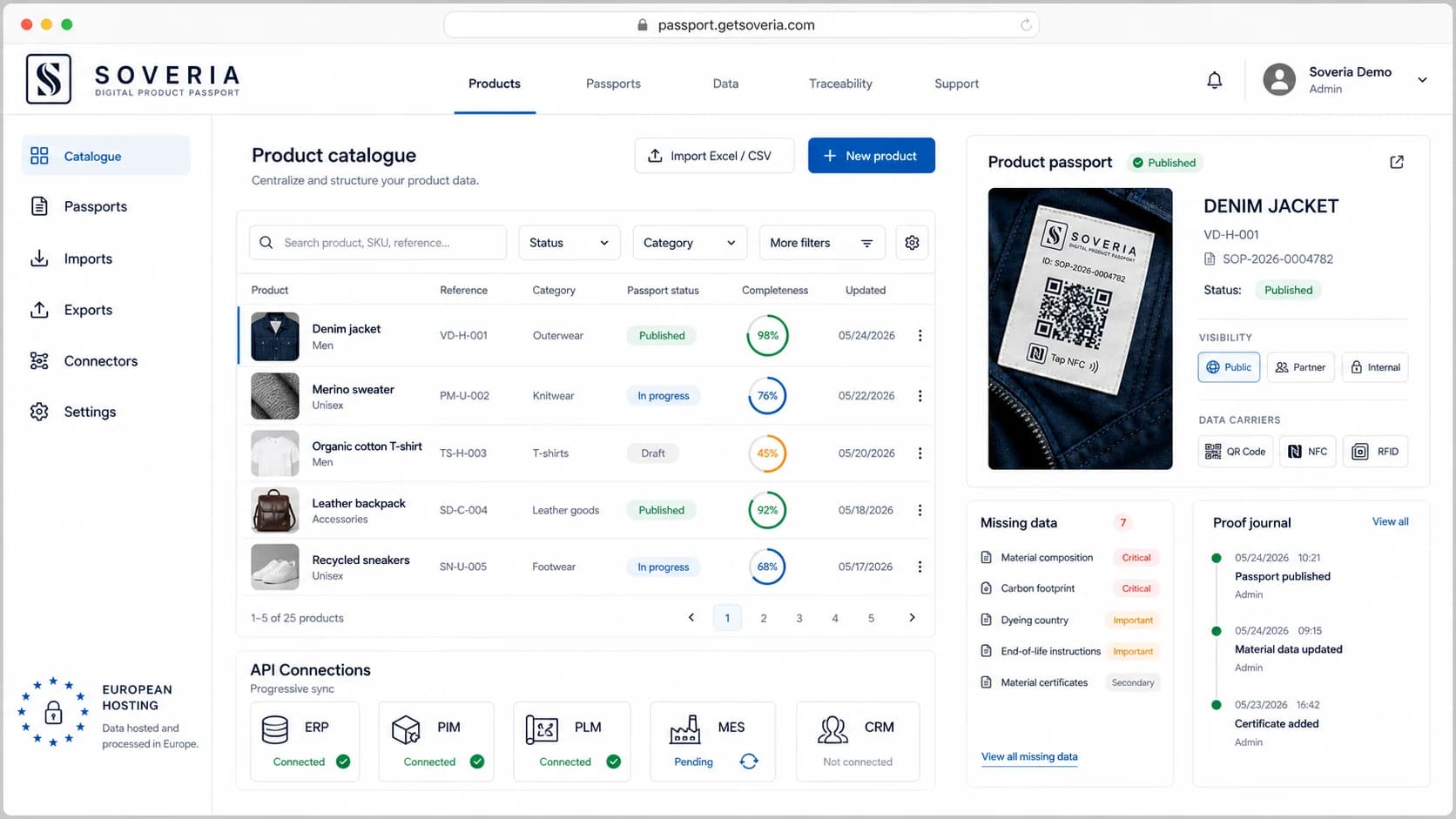Click the Denim jacket passport photo
Screen dimensions: 1456x819
[1080, 329]
